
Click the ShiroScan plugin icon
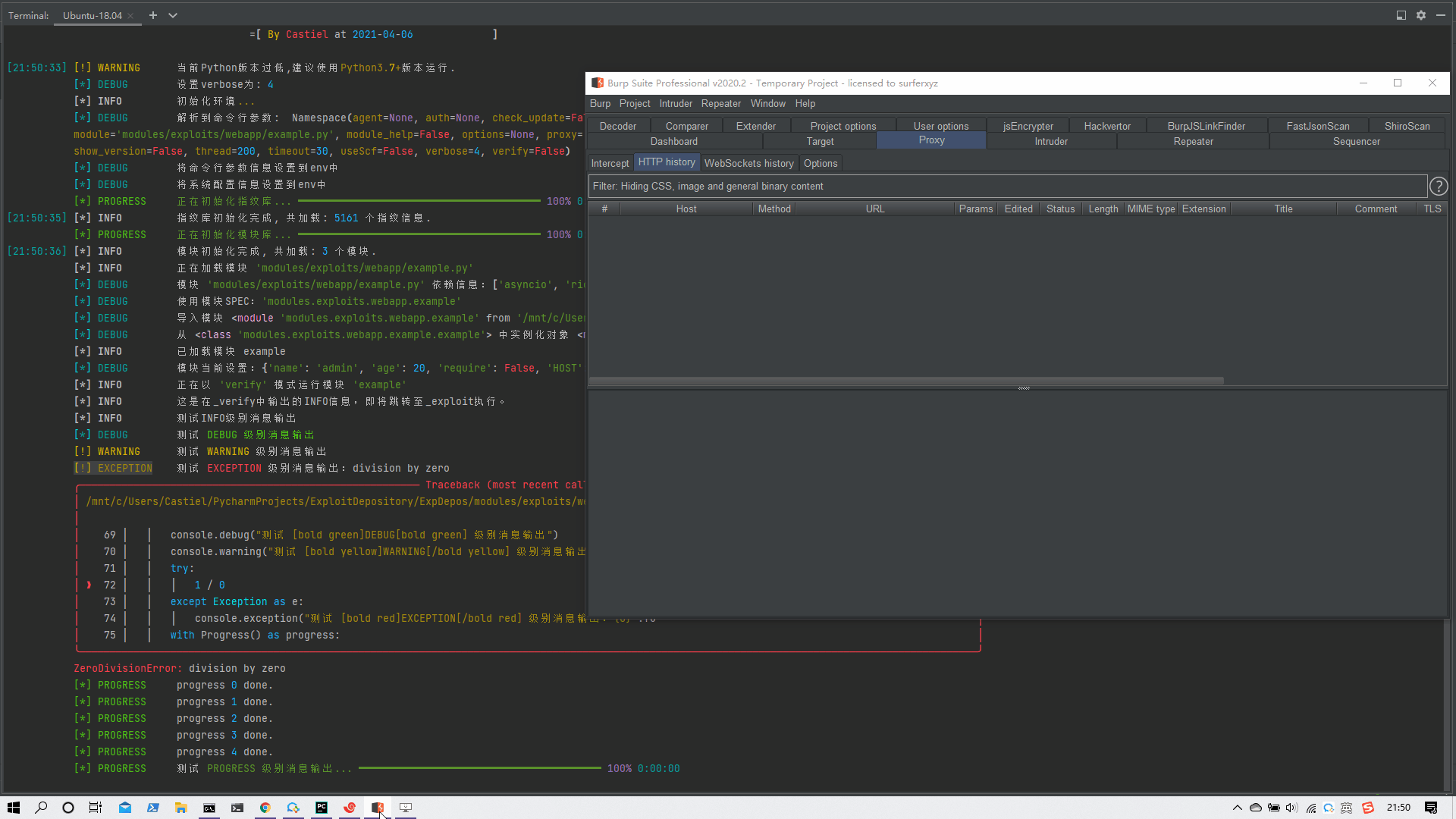[x=1407, y=126]
